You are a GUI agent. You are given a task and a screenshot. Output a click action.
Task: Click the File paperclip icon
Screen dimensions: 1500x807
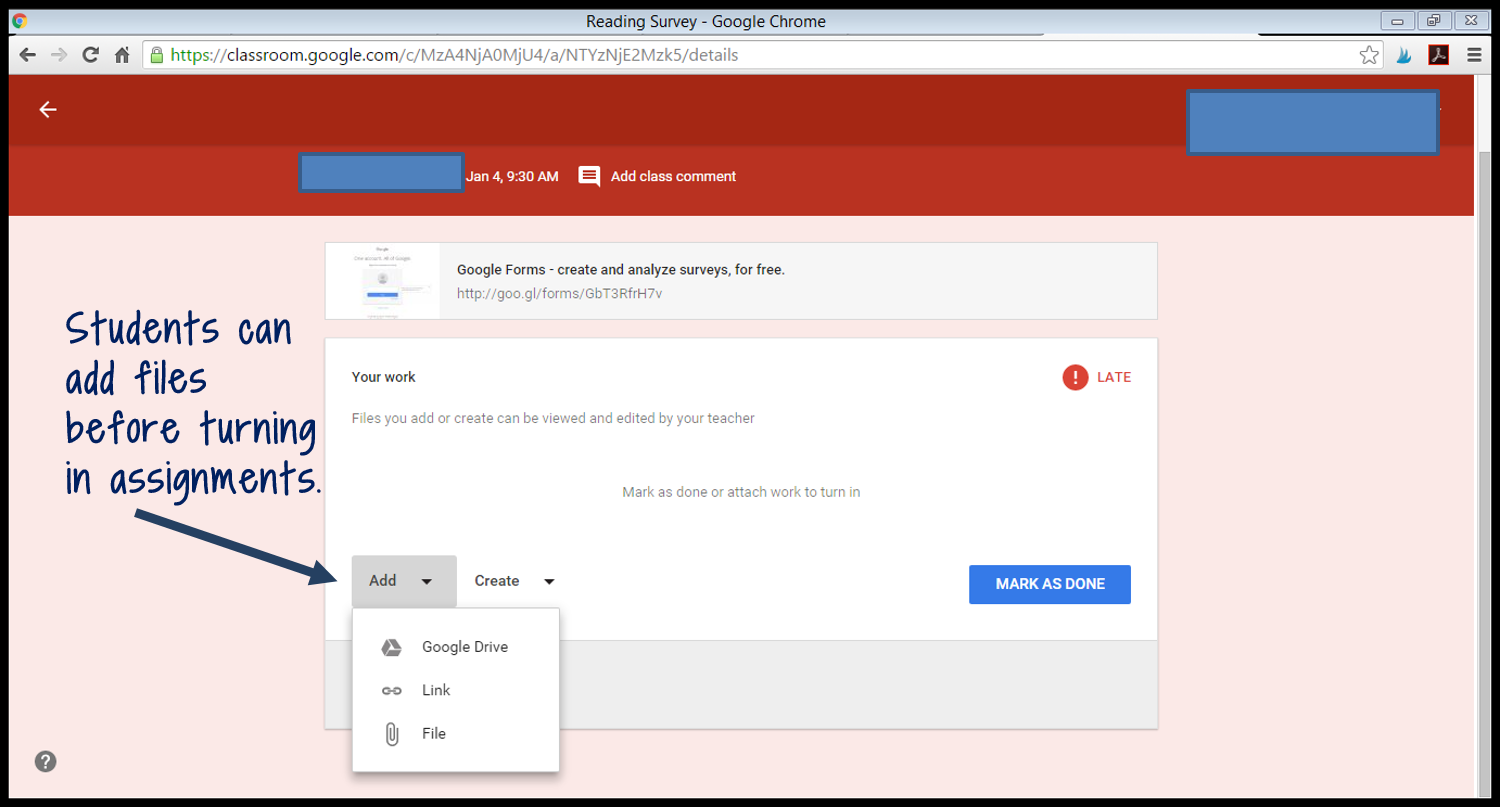pos(394,733)
